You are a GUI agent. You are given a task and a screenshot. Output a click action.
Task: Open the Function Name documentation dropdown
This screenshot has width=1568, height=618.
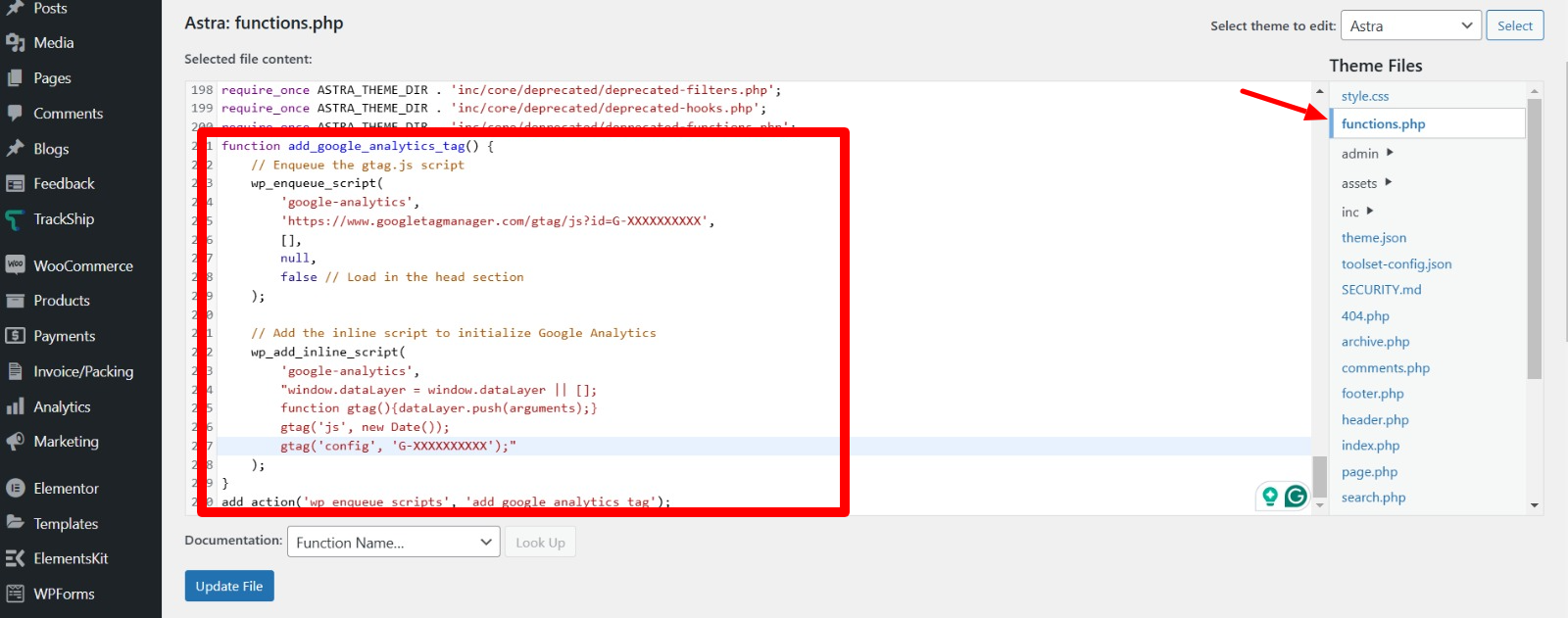click(x=394, y=543)
